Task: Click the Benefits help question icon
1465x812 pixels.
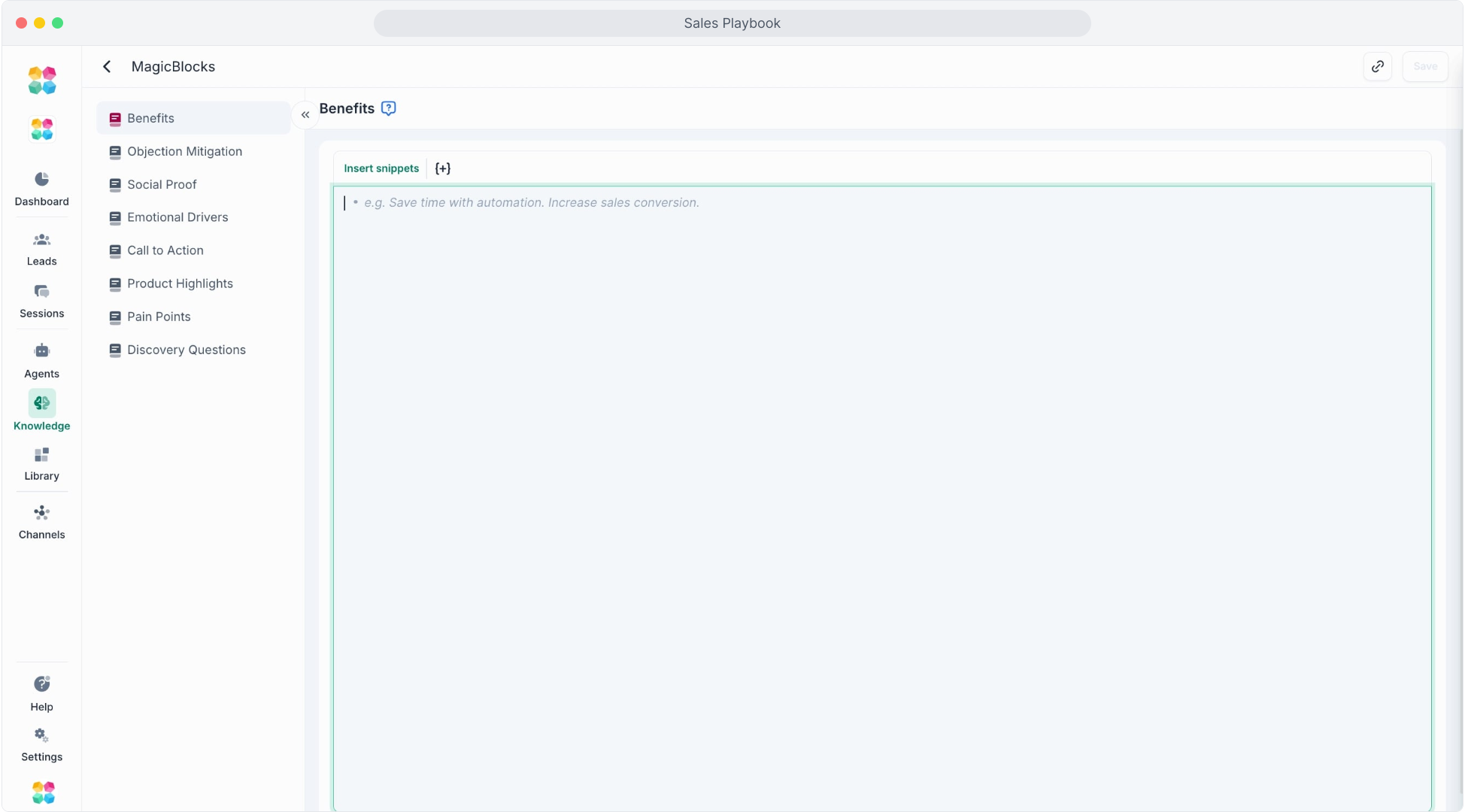Action: (x=388, y=108)
